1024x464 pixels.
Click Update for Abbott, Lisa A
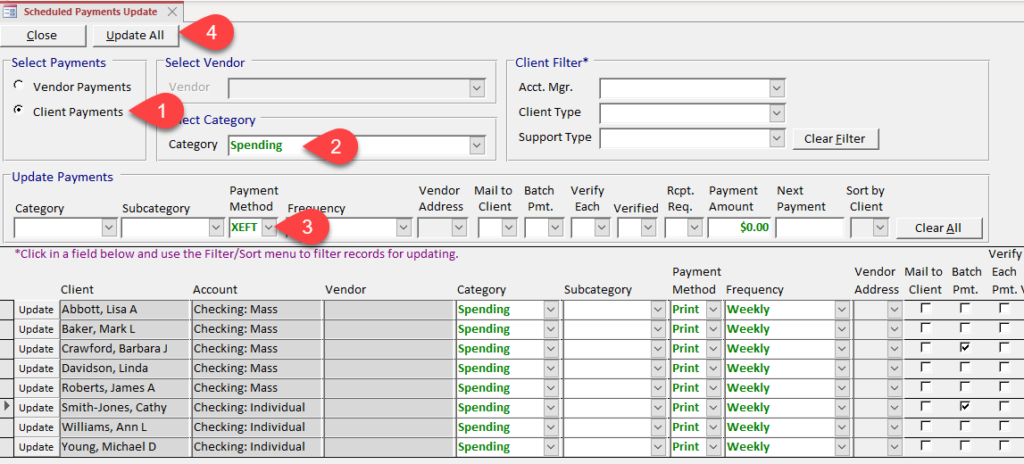point(36,310)
